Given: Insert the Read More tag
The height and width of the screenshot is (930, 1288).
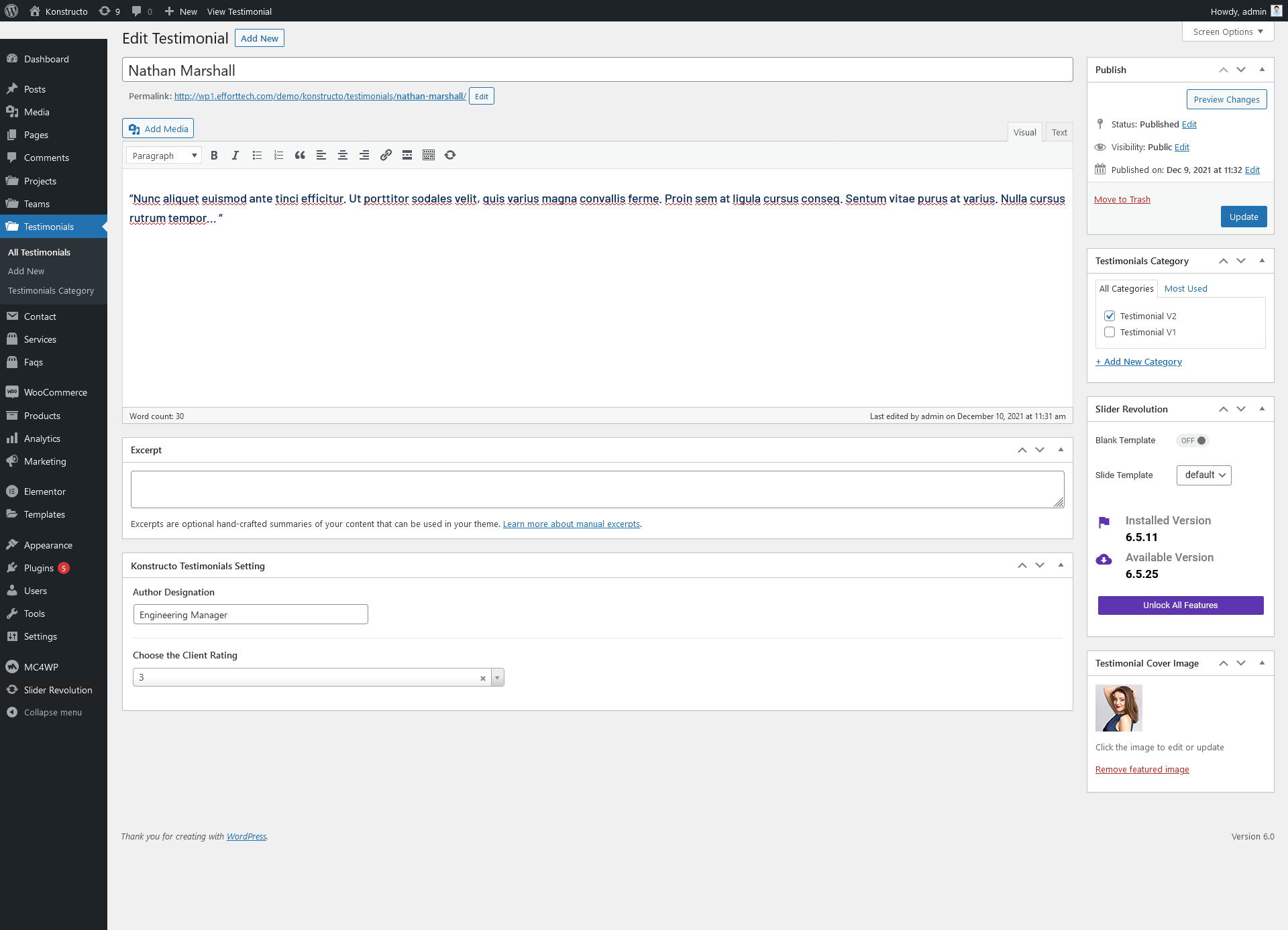Looking at the screenshot, I should click(407, 156).
